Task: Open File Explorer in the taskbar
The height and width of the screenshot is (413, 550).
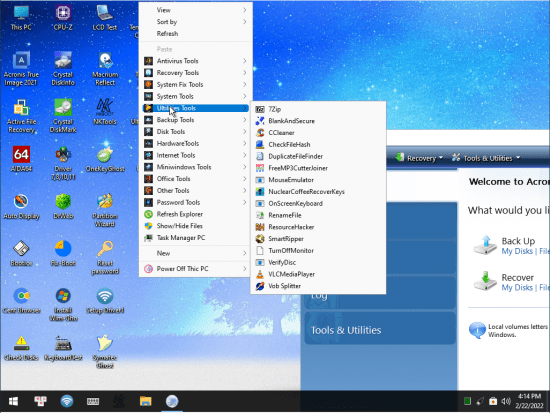Action: tap(146, 401)
